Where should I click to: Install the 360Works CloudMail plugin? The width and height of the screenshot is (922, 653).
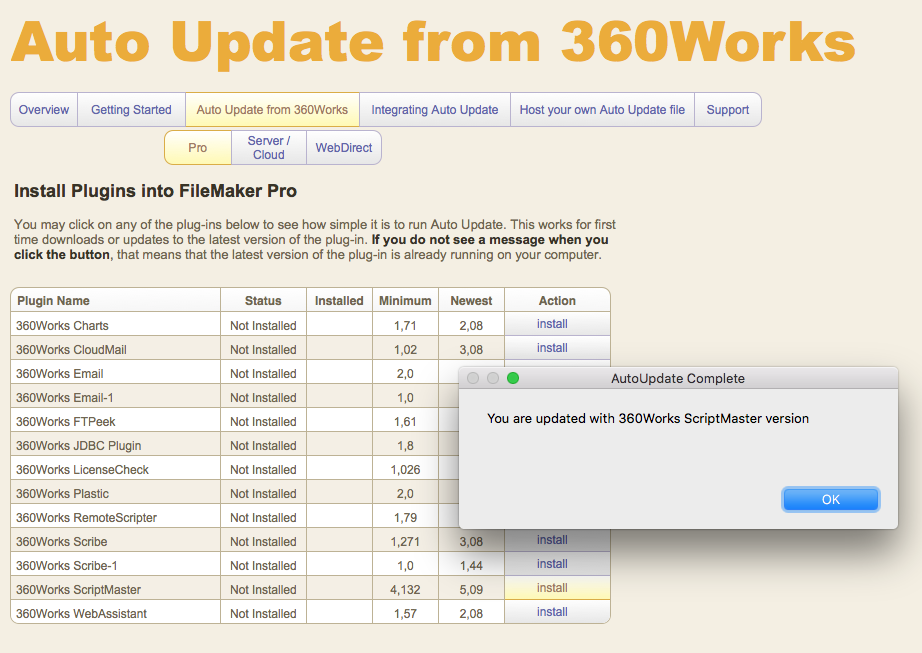[x=552, y=348]
